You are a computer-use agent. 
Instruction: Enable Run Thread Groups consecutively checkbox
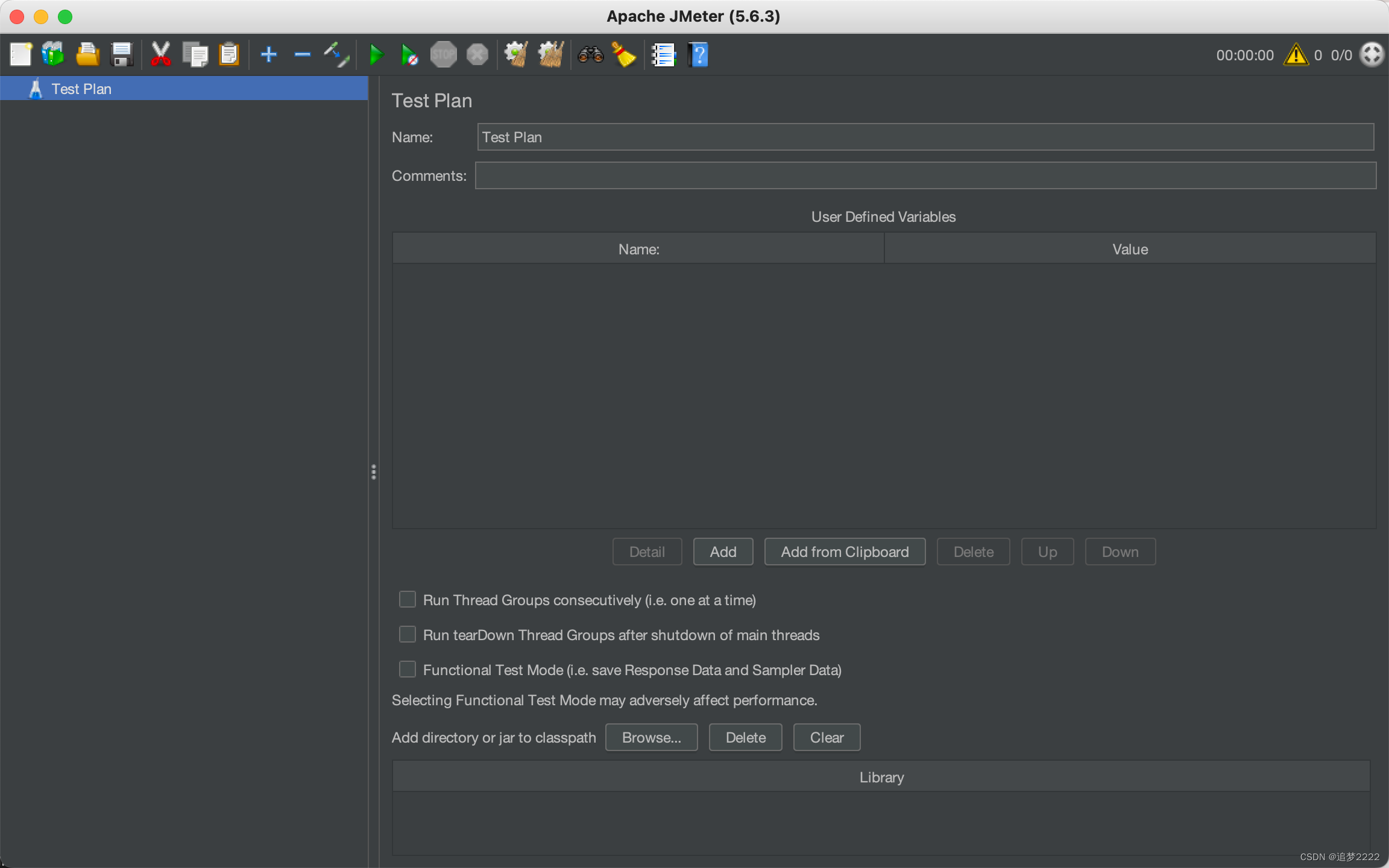pos(407,599)
